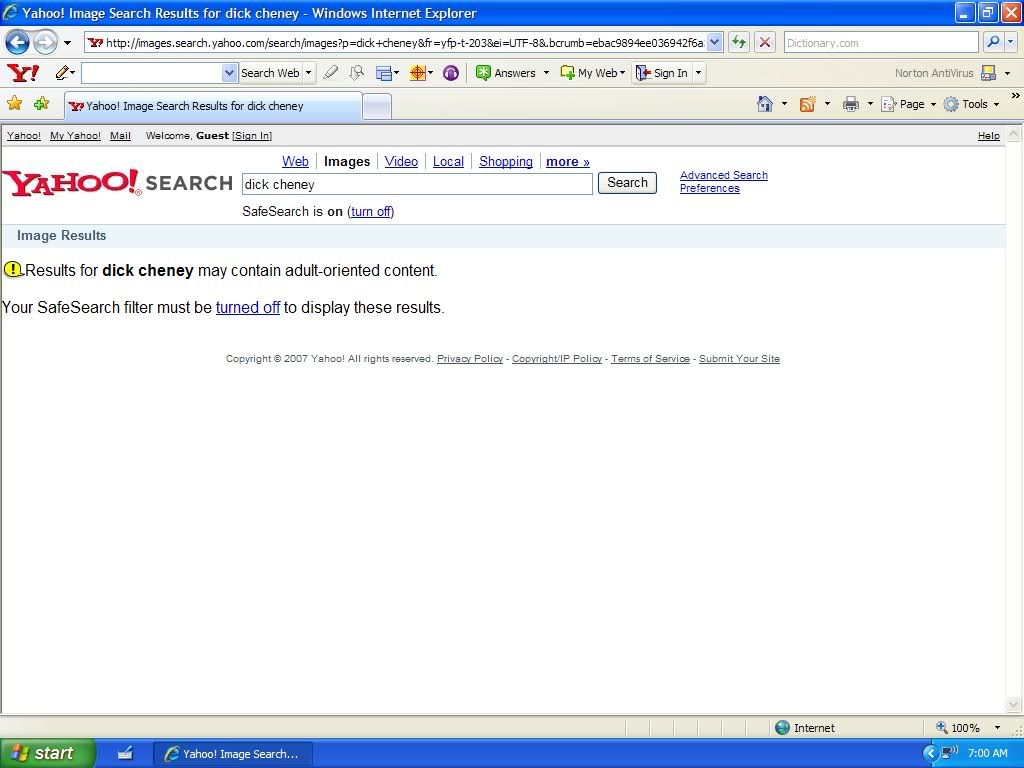
Task: Refresh the page using the green arrows icon
Action: tap(739, 42)
